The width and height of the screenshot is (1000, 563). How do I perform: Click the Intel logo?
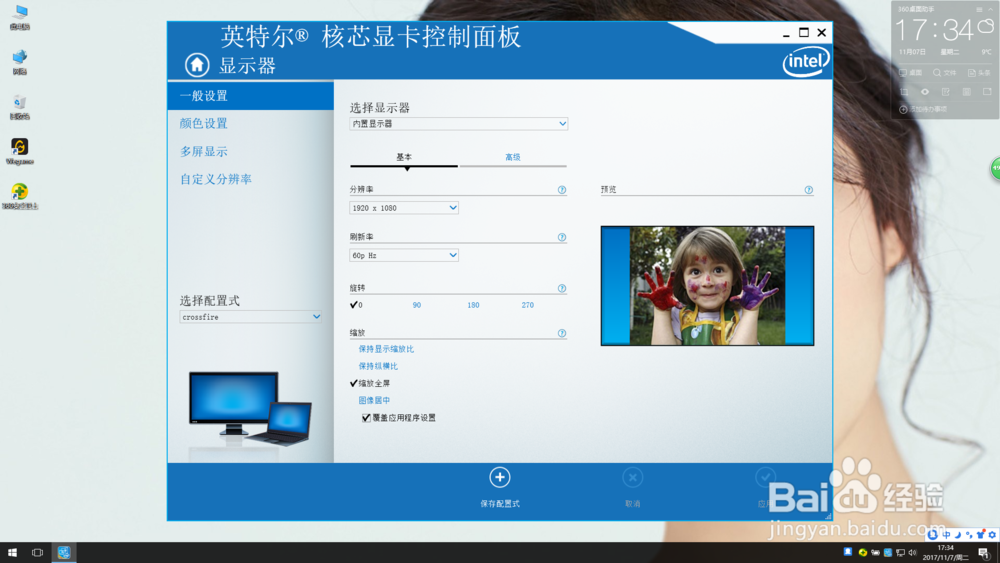[x=806, y=61]
